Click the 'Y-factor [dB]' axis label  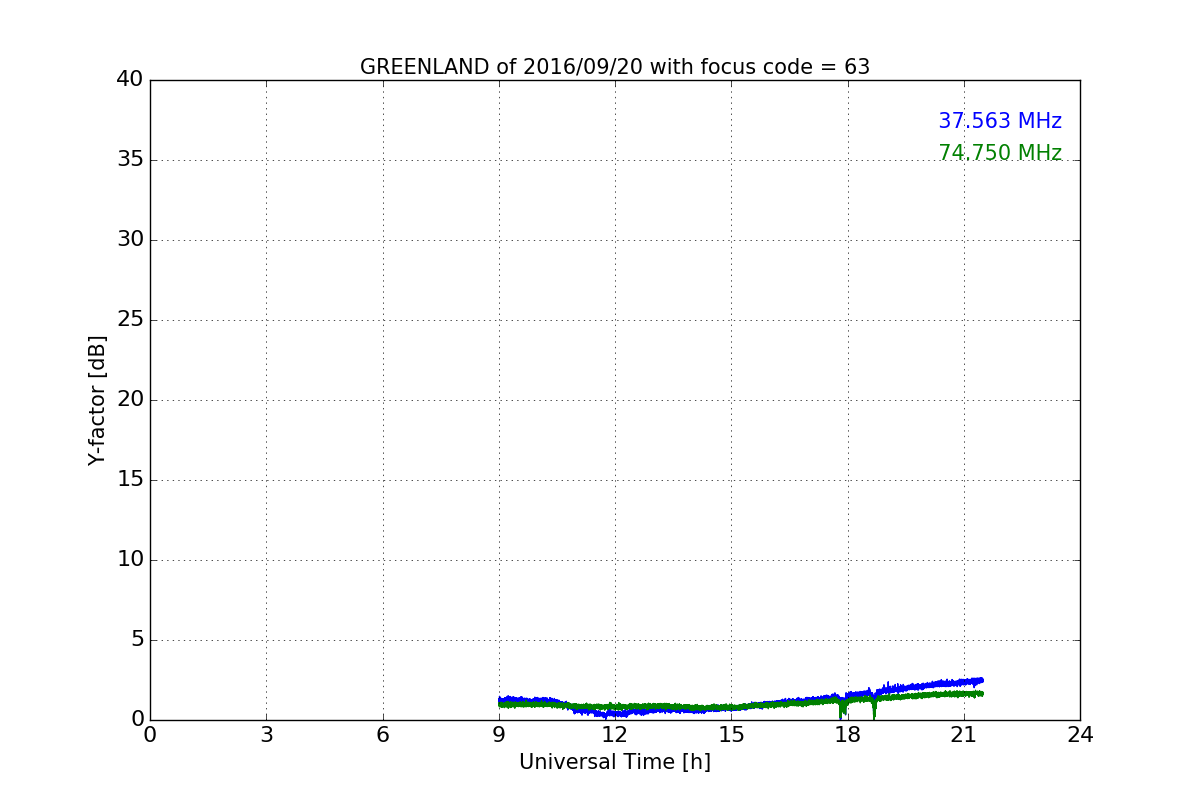(97, 400)
